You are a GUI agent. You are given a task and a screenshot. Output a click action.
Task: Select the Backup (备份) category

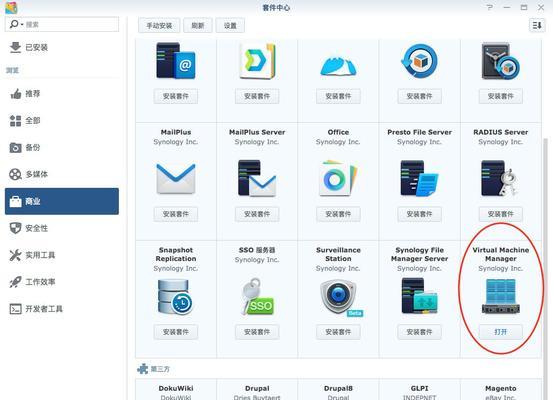tap(62, 147)
